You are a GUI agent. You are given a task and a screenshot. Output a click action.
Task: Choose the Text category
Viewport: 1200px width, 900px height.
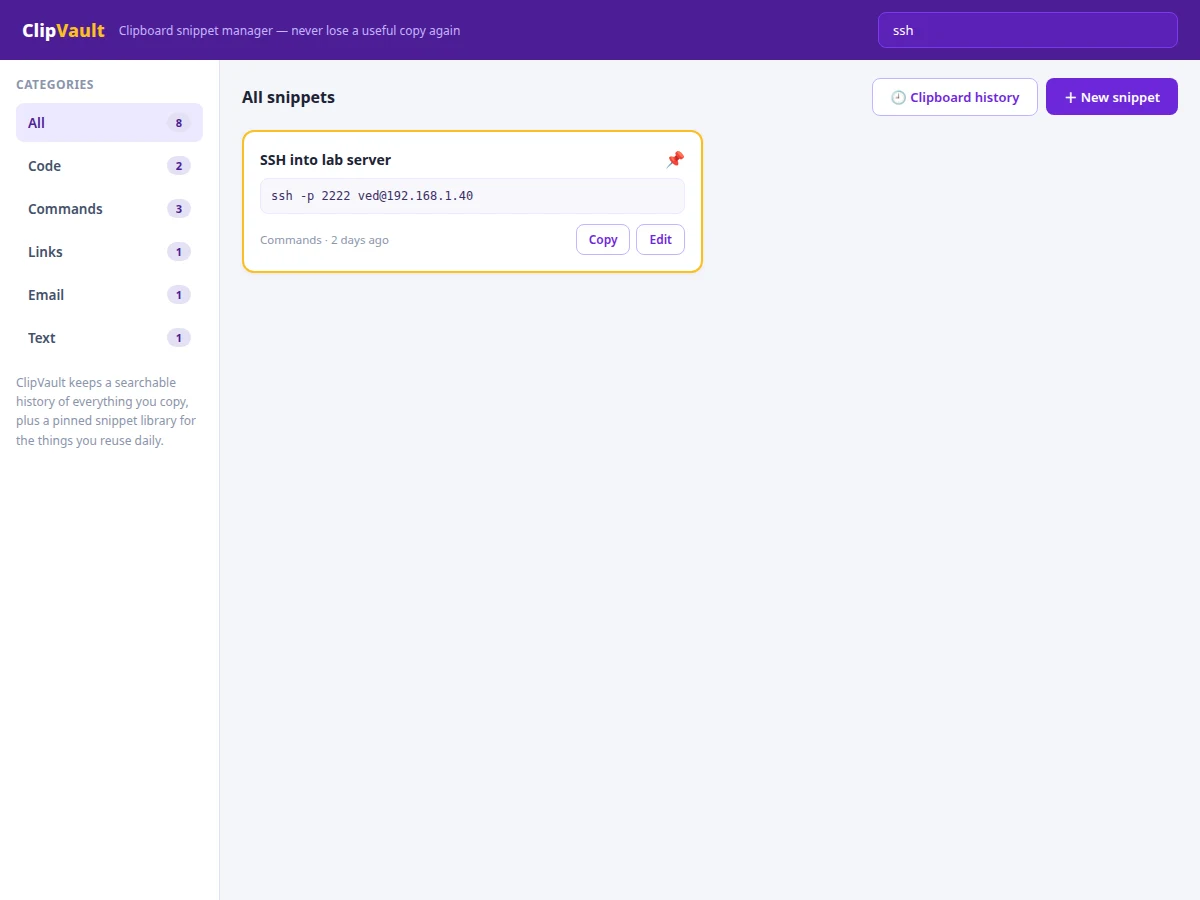109,338
